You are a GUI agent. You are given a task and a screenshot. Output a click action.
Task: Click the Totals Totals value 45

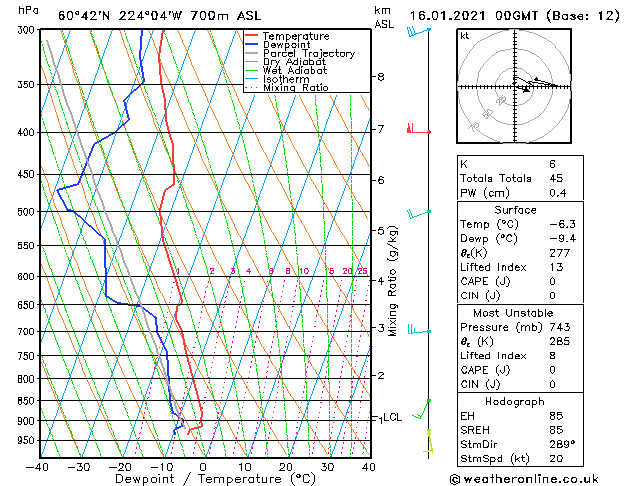[x=556, y=178]
